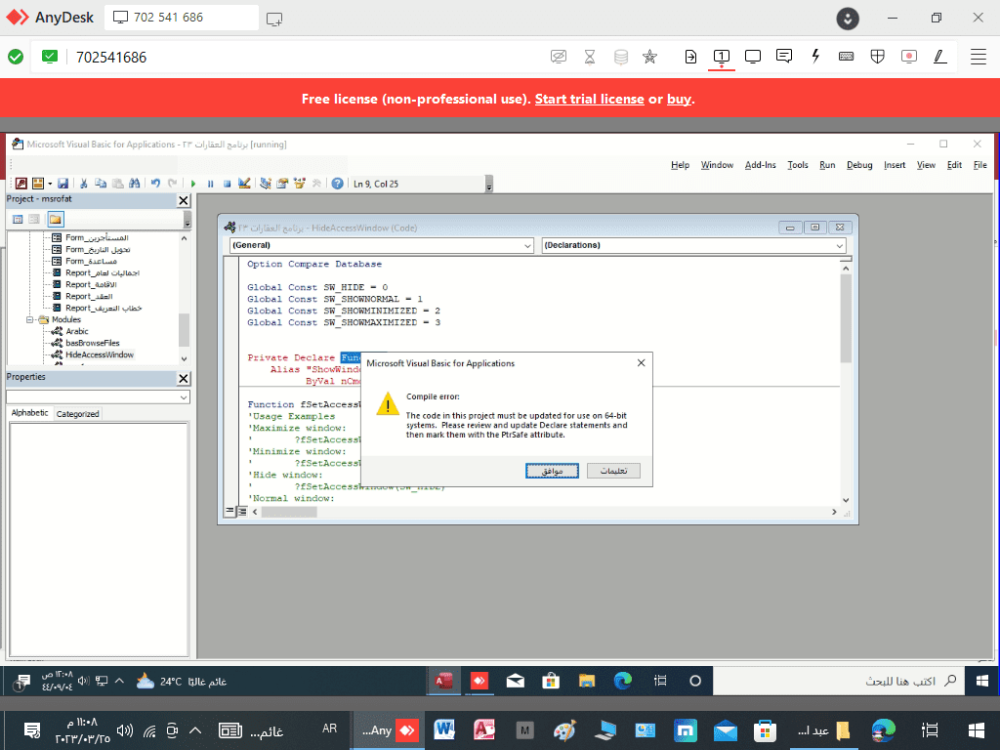The image size is (1000, 750).
Task: Open the Properties object combo box
Action: click(x=98, y=397)
